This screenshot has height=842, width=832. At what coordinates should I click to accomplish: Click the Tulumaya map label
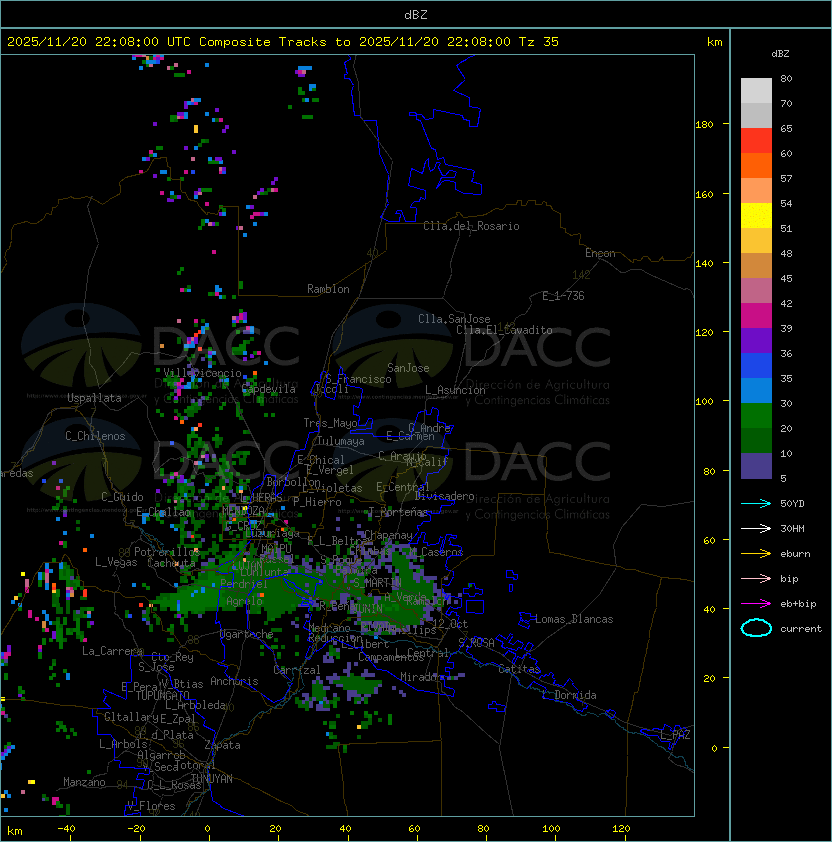pyautogui.click(x=341, y=441)
